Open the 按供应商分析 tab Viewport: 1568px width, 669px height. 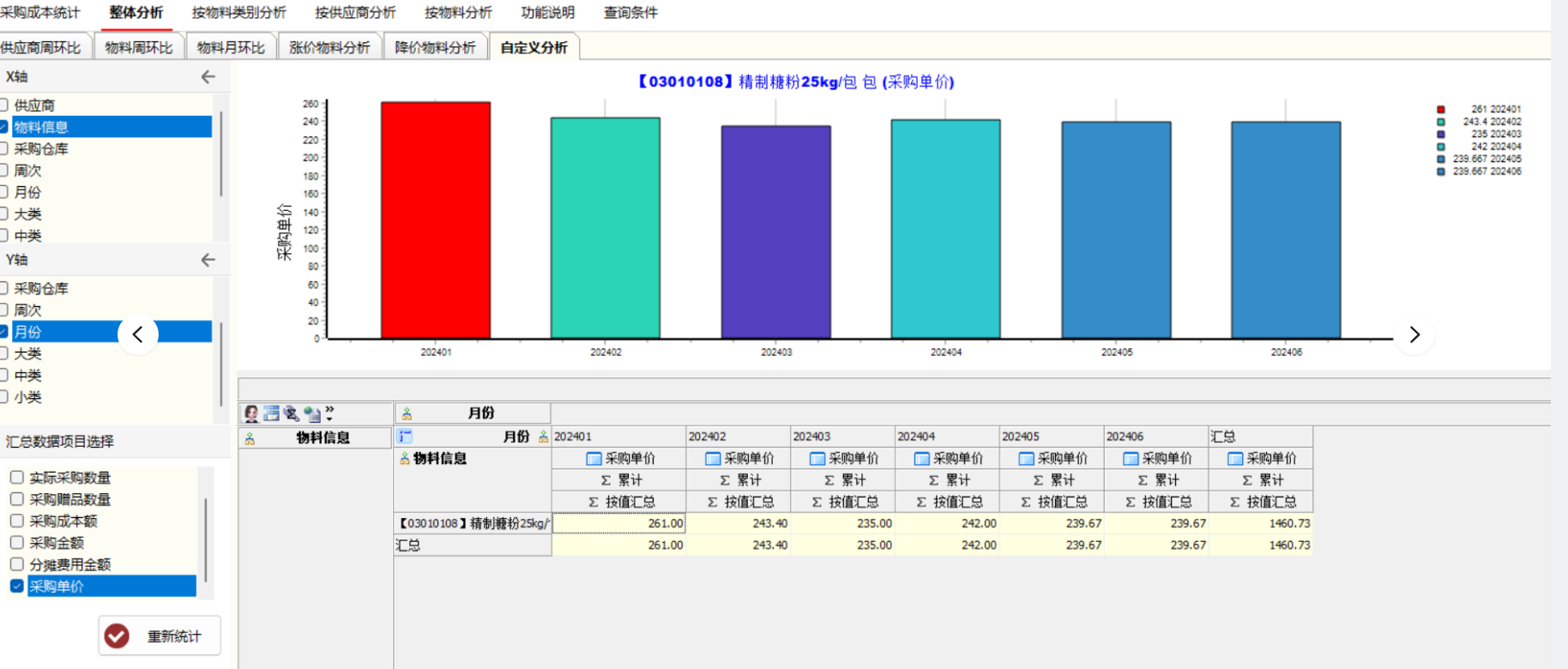point(355,13)
